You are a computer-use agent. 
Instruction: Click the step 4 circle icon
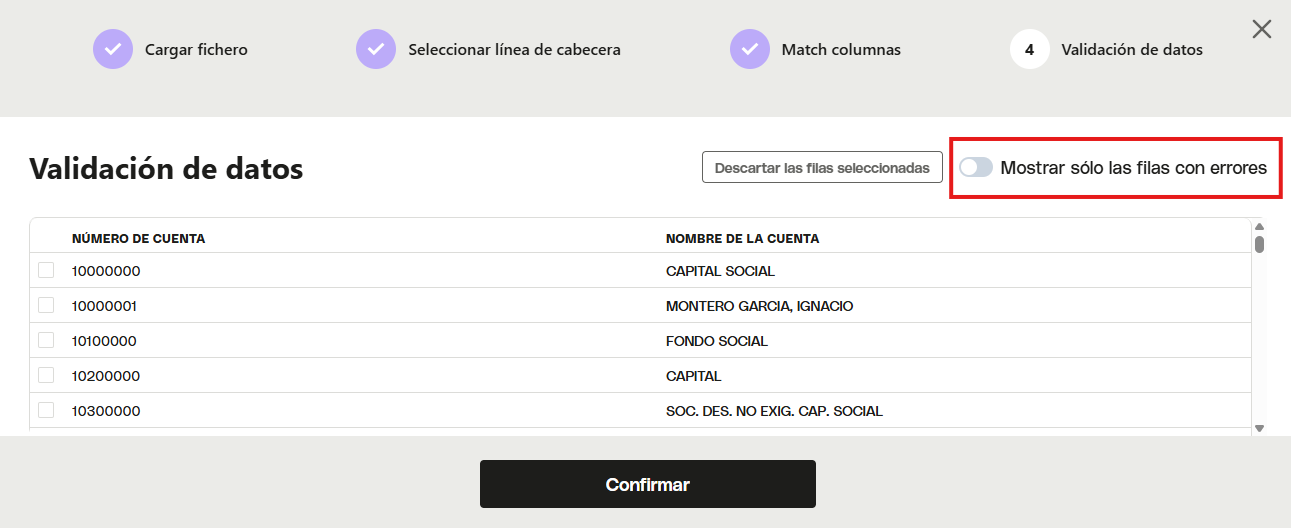[1030, 49]
